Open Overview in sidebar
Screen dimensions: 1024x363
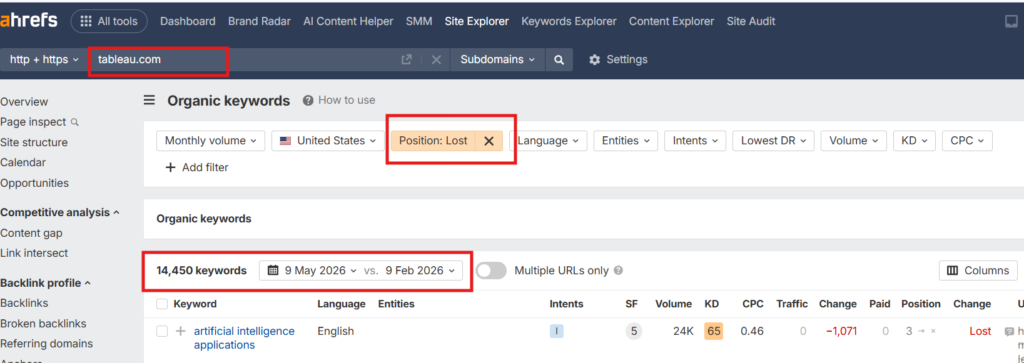[24, 102]
